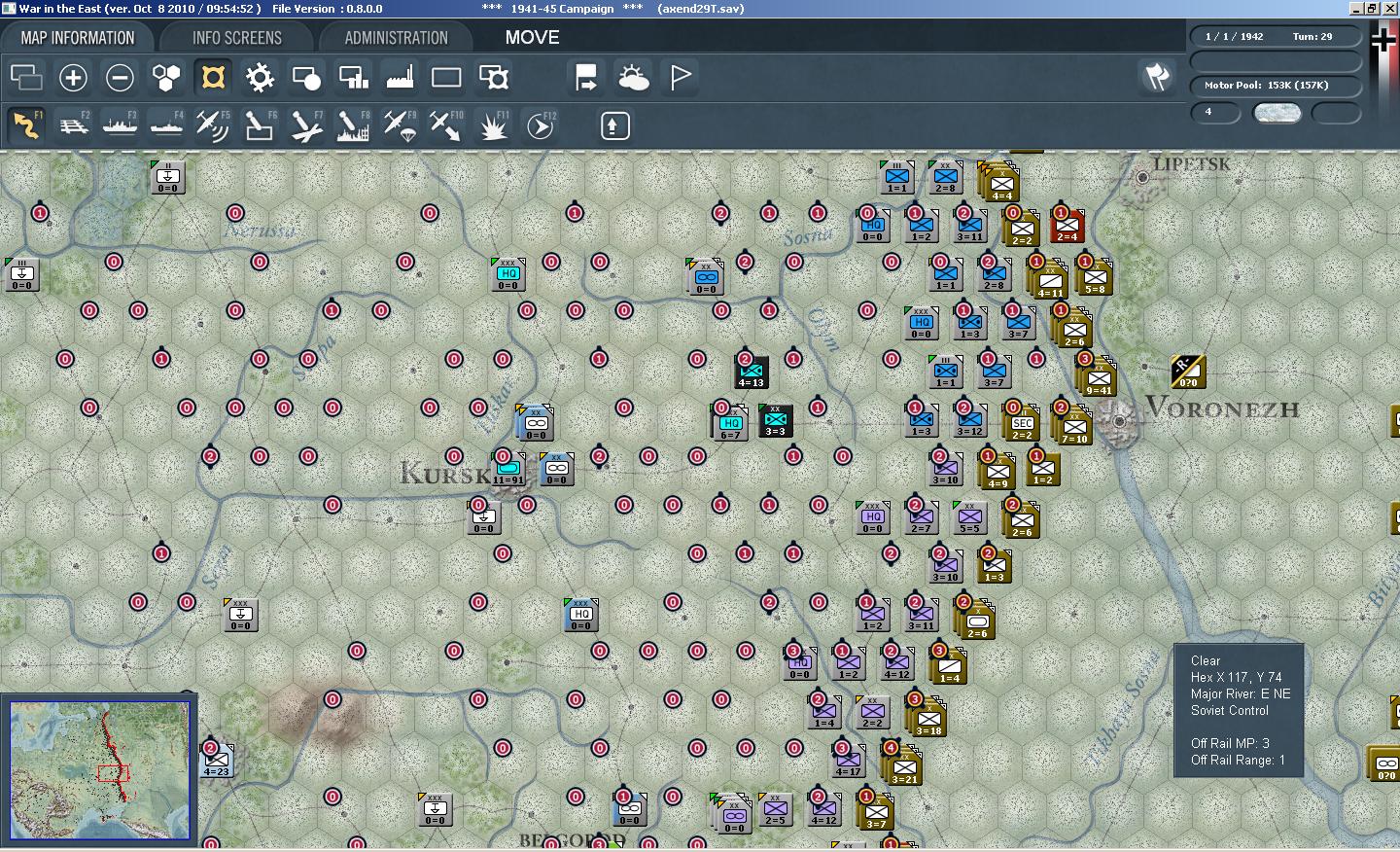Select the unit counter 4=23
The height and width of the screenshot is (852, 1400).
point(216,761)
